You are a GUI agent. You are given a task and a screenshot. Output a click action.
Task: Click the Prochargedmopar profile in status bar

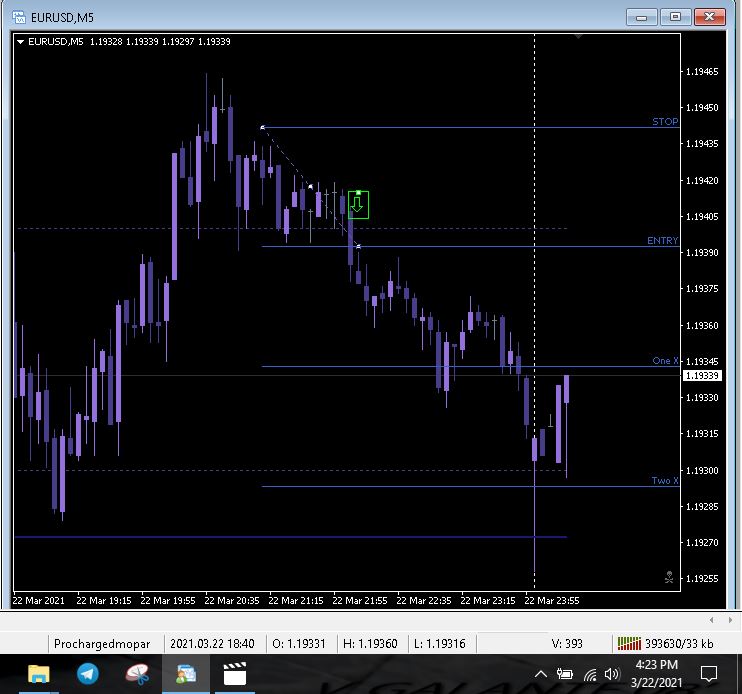[x=102, y=643]
